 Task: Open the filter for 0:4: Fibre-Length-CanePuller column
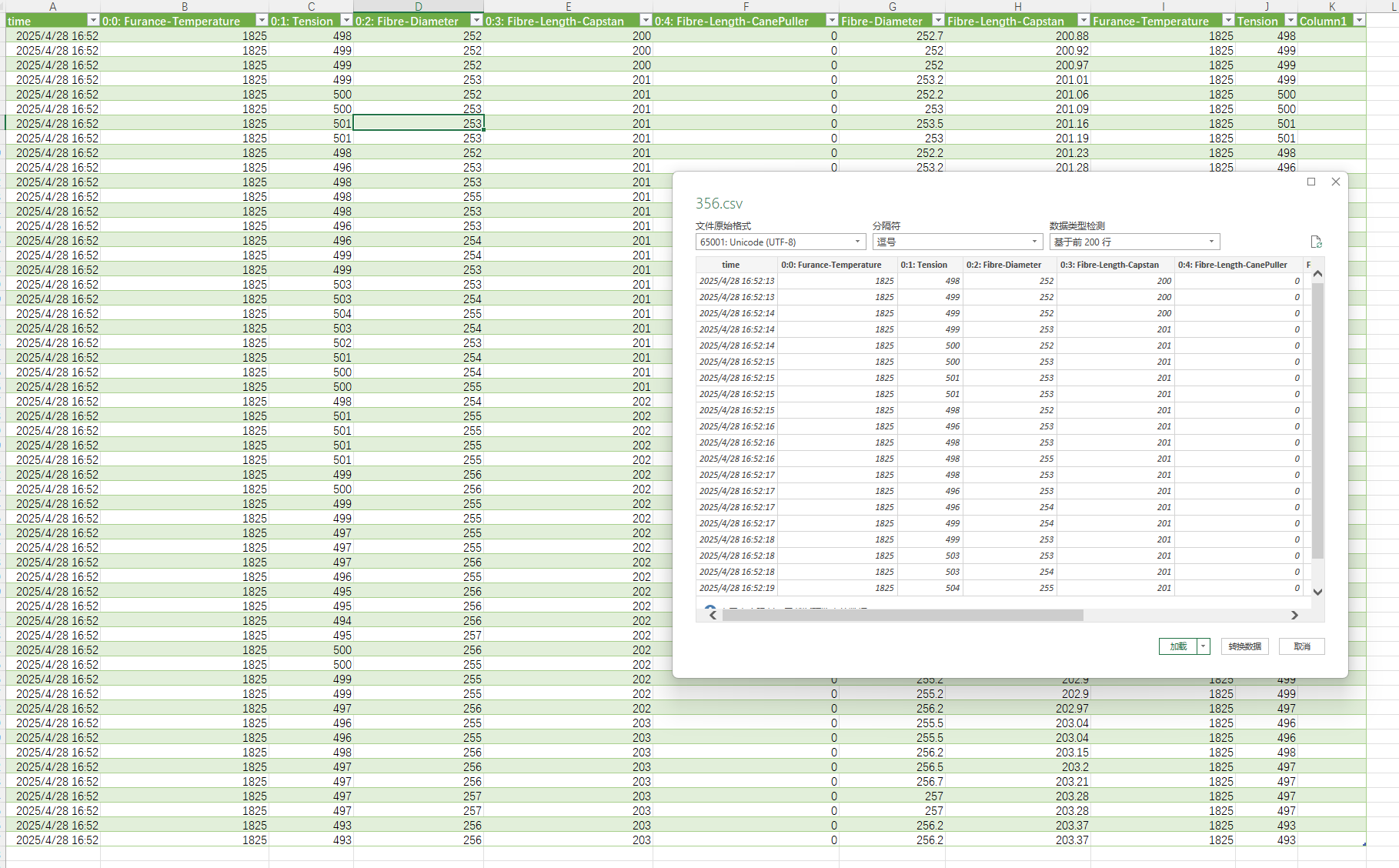(x=832, y=21)
